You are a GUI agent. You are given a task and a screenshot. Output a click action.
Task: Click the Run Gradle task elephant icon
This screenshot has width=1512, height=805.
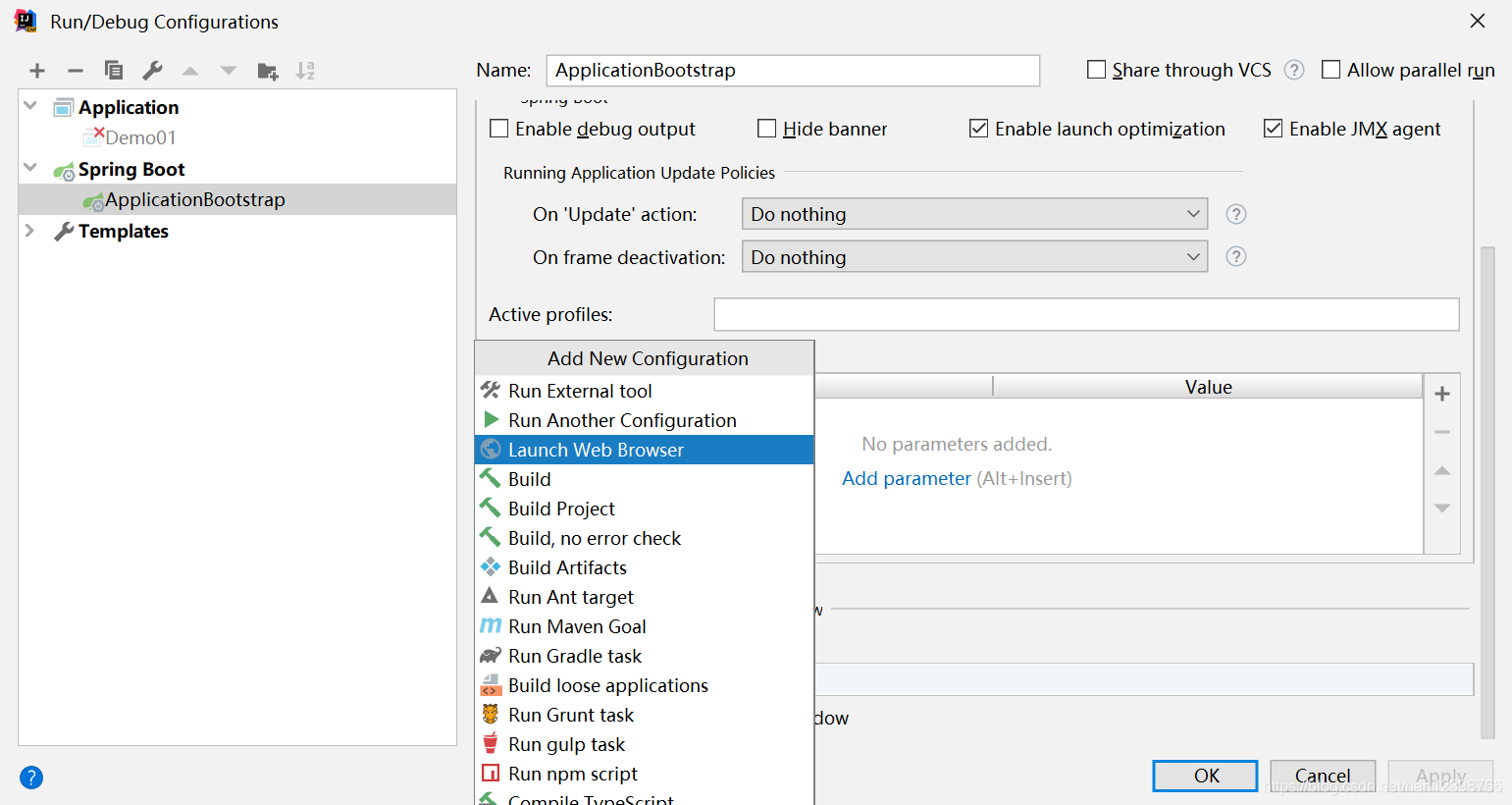[491, 656]
